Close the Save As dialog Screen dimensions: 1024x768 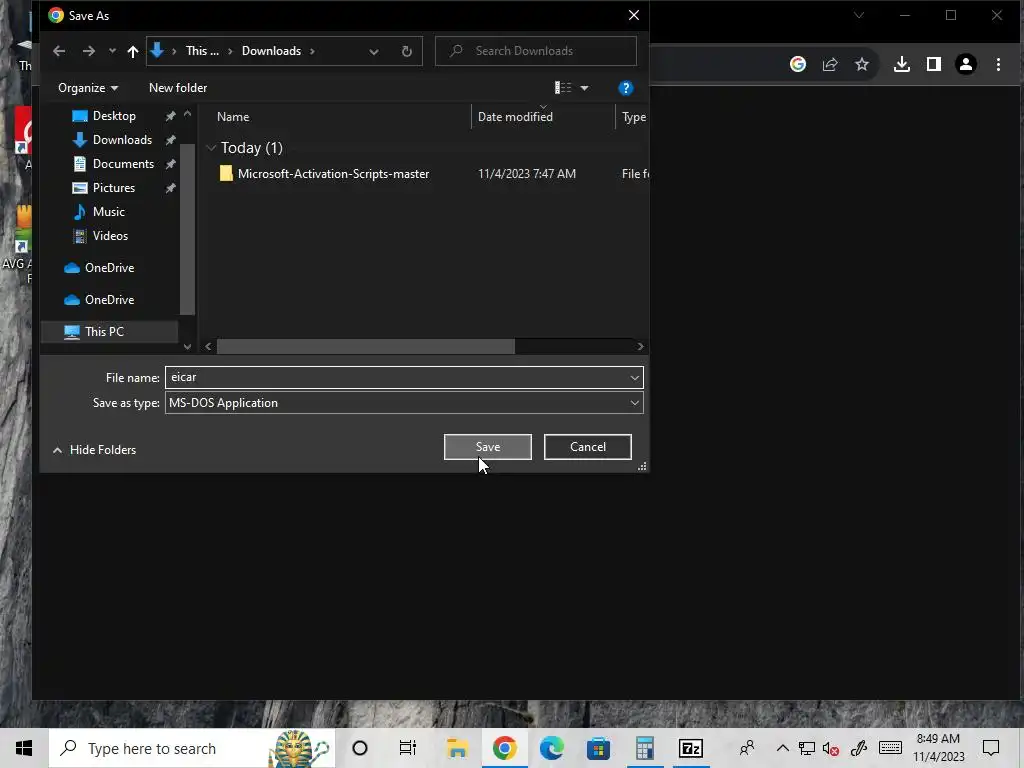coord(633,15)
